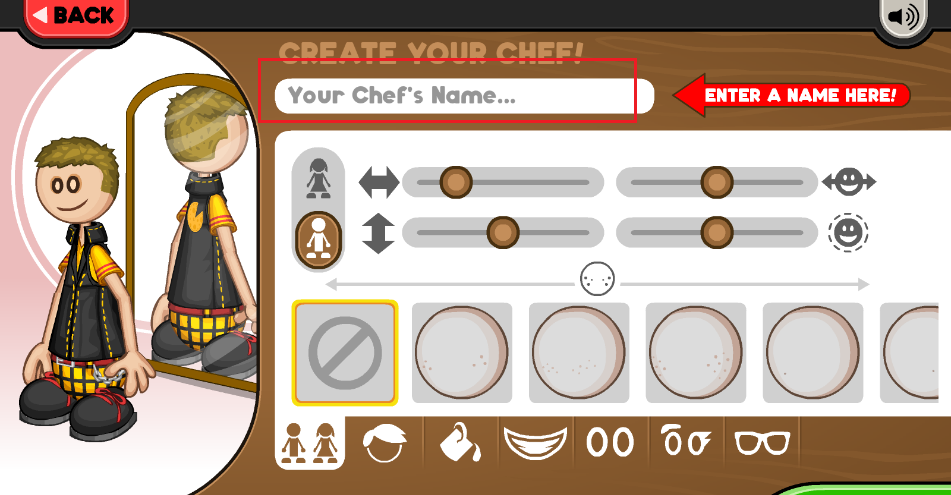Viewport: 951px width, 495px height.
Task: Select the male gender option
Action: click(318, 240)
